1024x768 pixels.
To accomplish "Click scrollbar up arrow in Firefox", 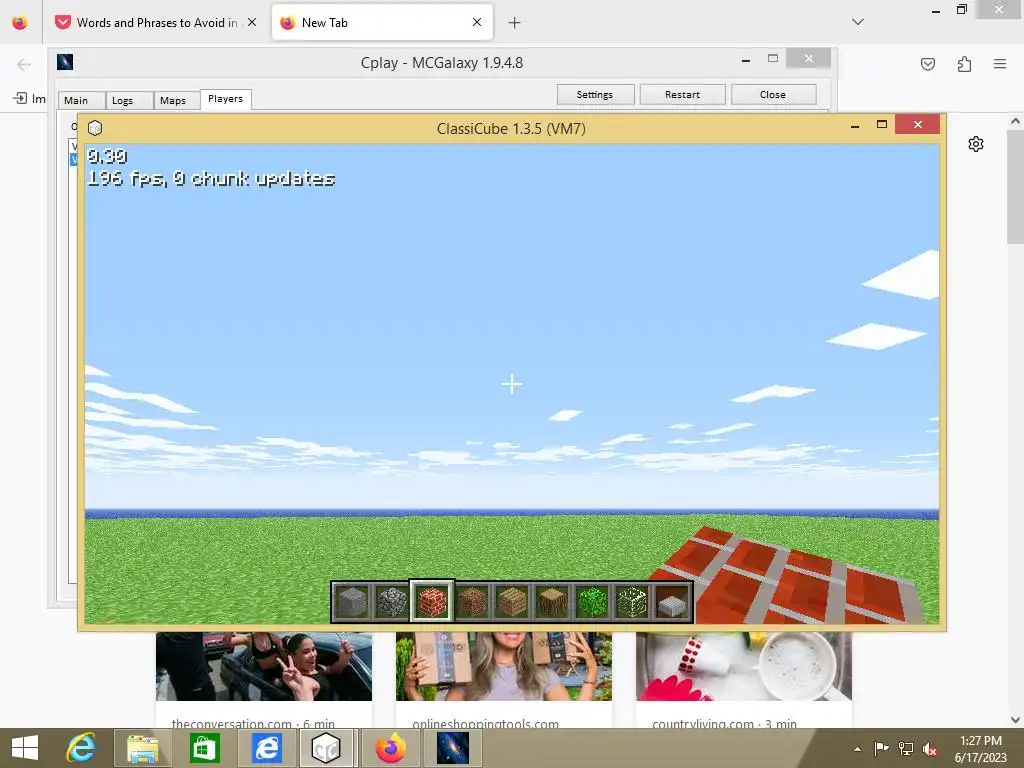I will click(x=1015, y=121).
